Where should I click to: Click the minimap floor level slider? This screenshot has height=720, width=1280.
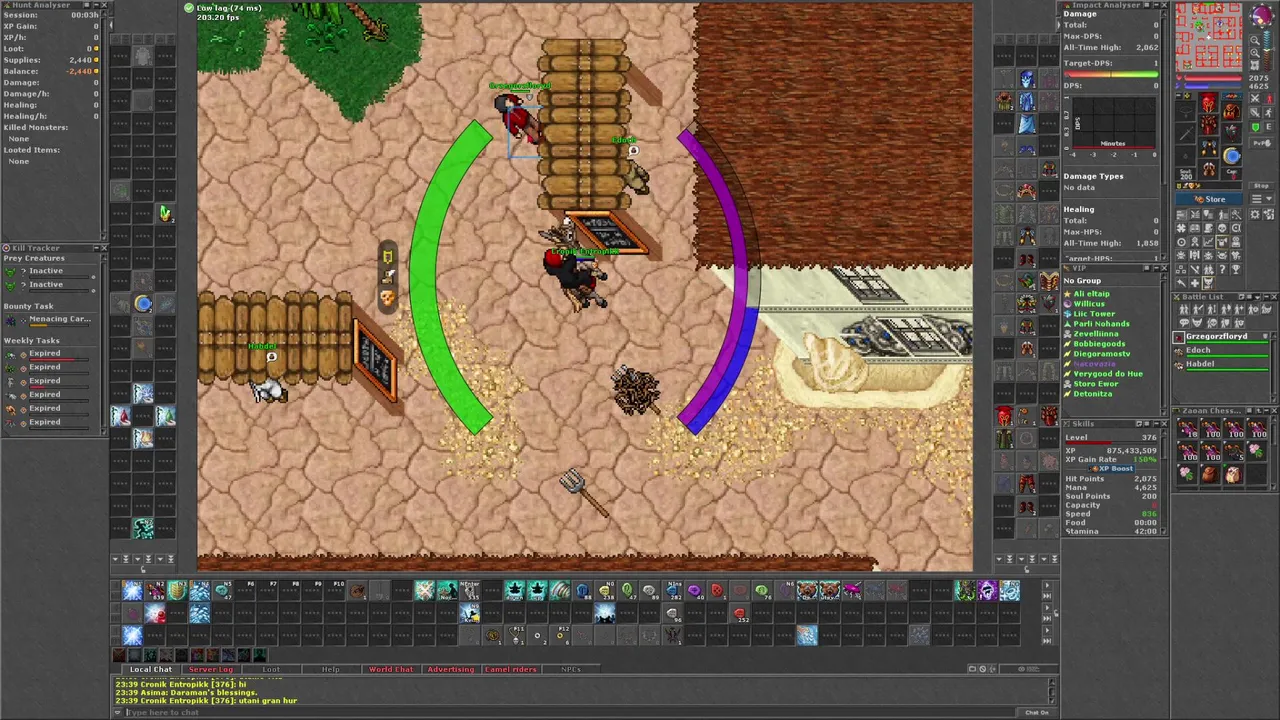1267,50
